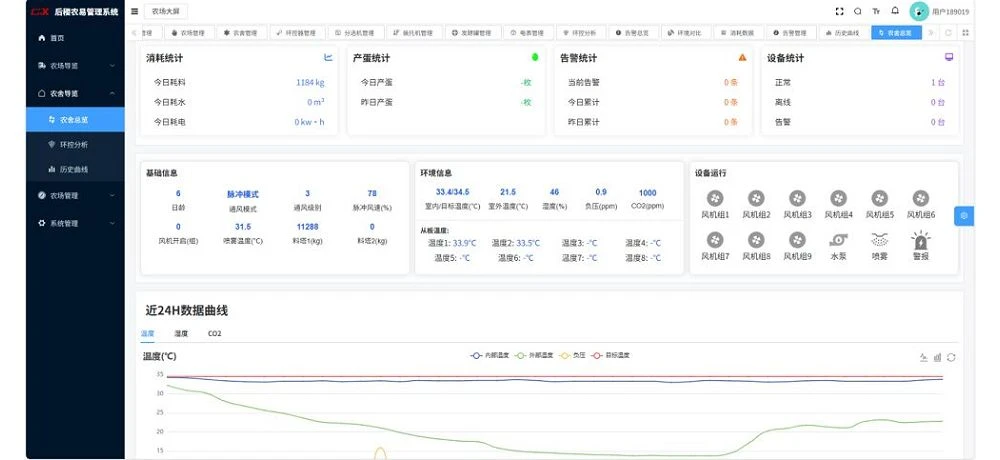Image resolution: width=1000 pixels, height=460 pixels.
Task: Select 农舍总览 in the sidebar
Action: coord(75,119)
